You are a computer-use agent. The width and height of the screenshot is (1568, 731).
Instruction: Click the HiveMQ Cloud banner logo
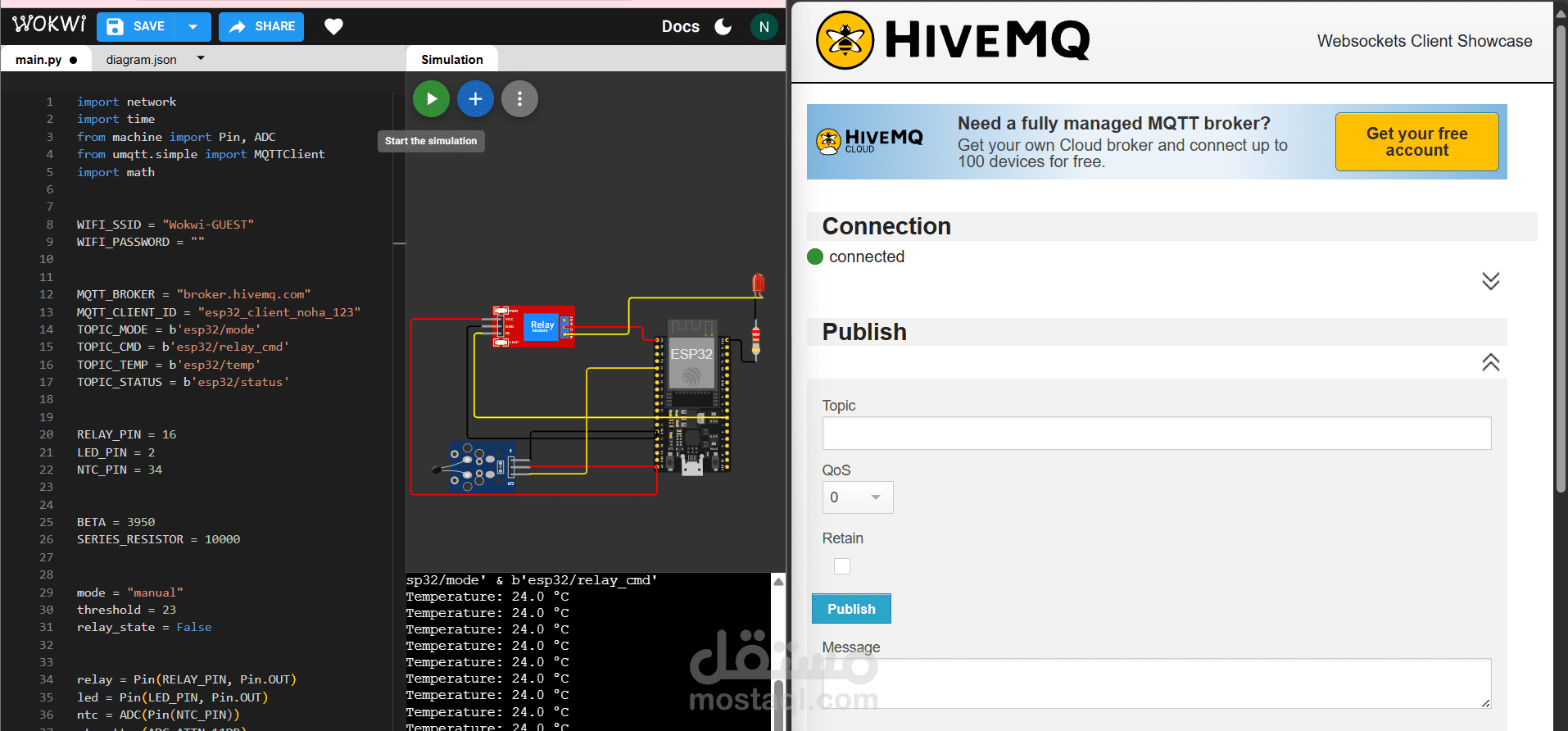coord(870,141)
